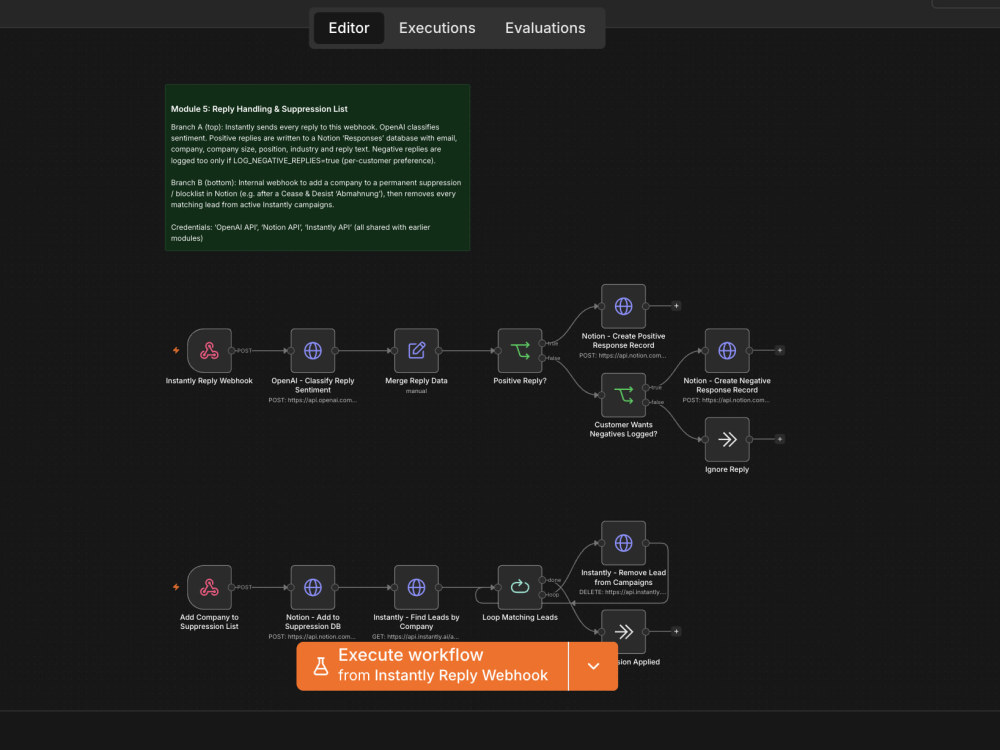Select the Module 5 green sticky note

[x=318, y=168]
